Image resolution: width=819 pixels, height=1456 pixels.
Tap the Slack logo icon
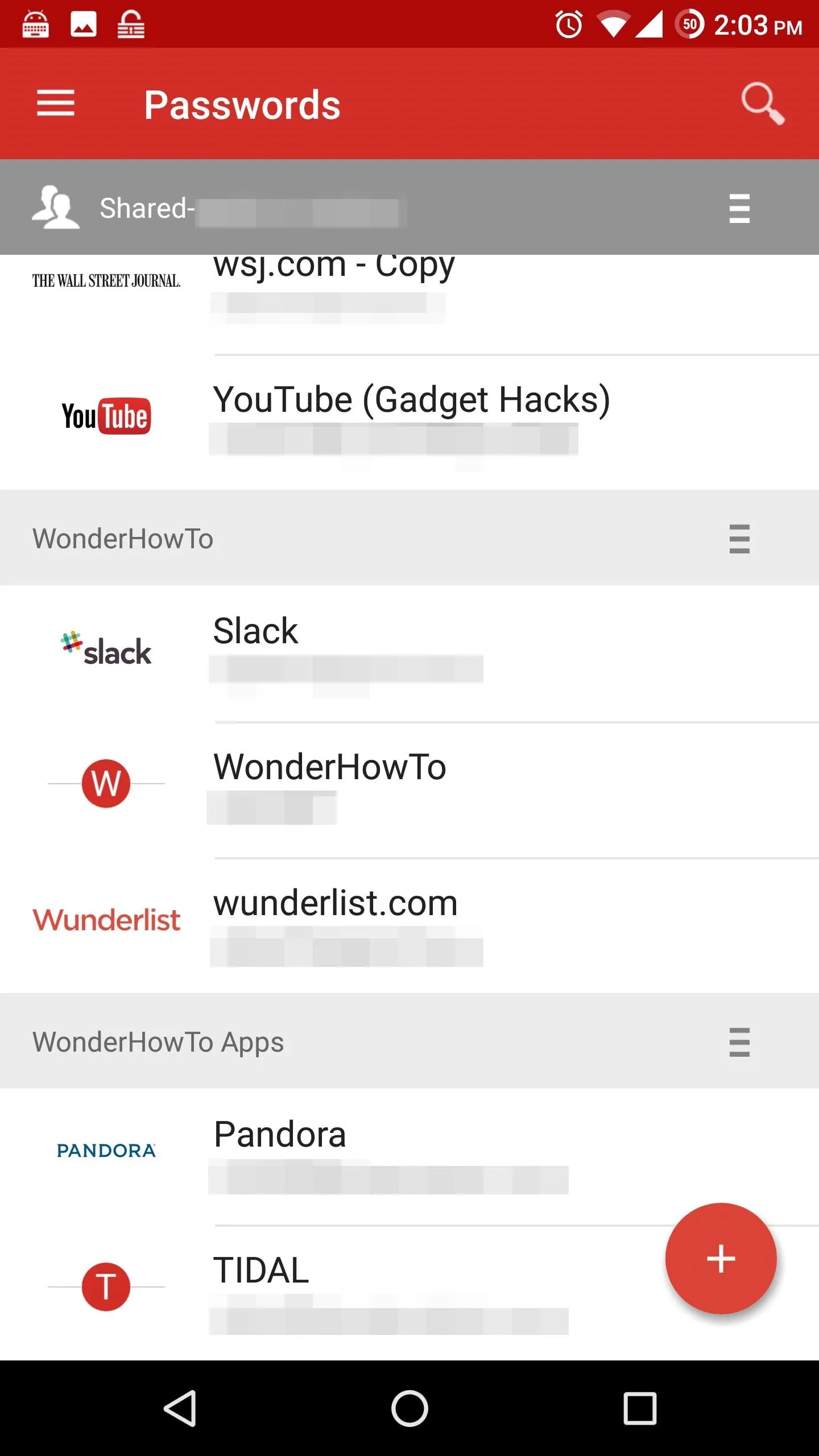click(106, 649)
